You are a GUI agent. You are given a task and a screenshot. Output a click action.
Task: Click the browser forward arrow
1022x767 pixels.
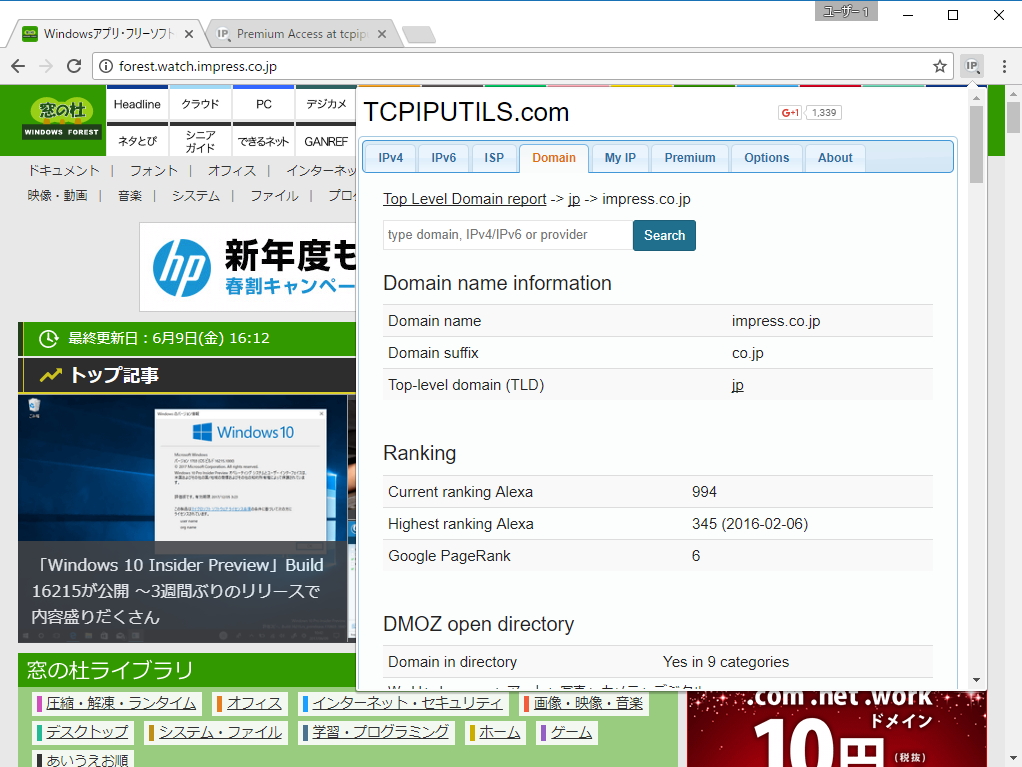tap(46, 66)
